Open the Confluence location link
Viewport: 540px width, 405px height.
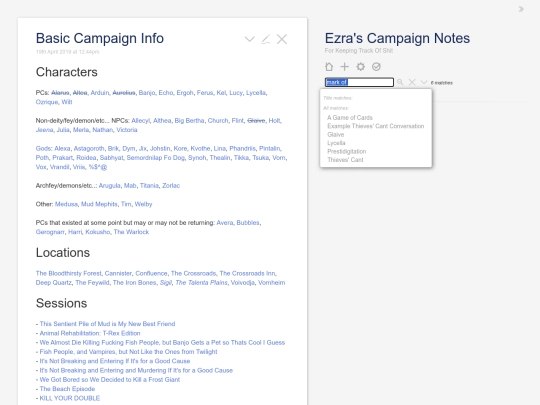(x=151, y=273)
